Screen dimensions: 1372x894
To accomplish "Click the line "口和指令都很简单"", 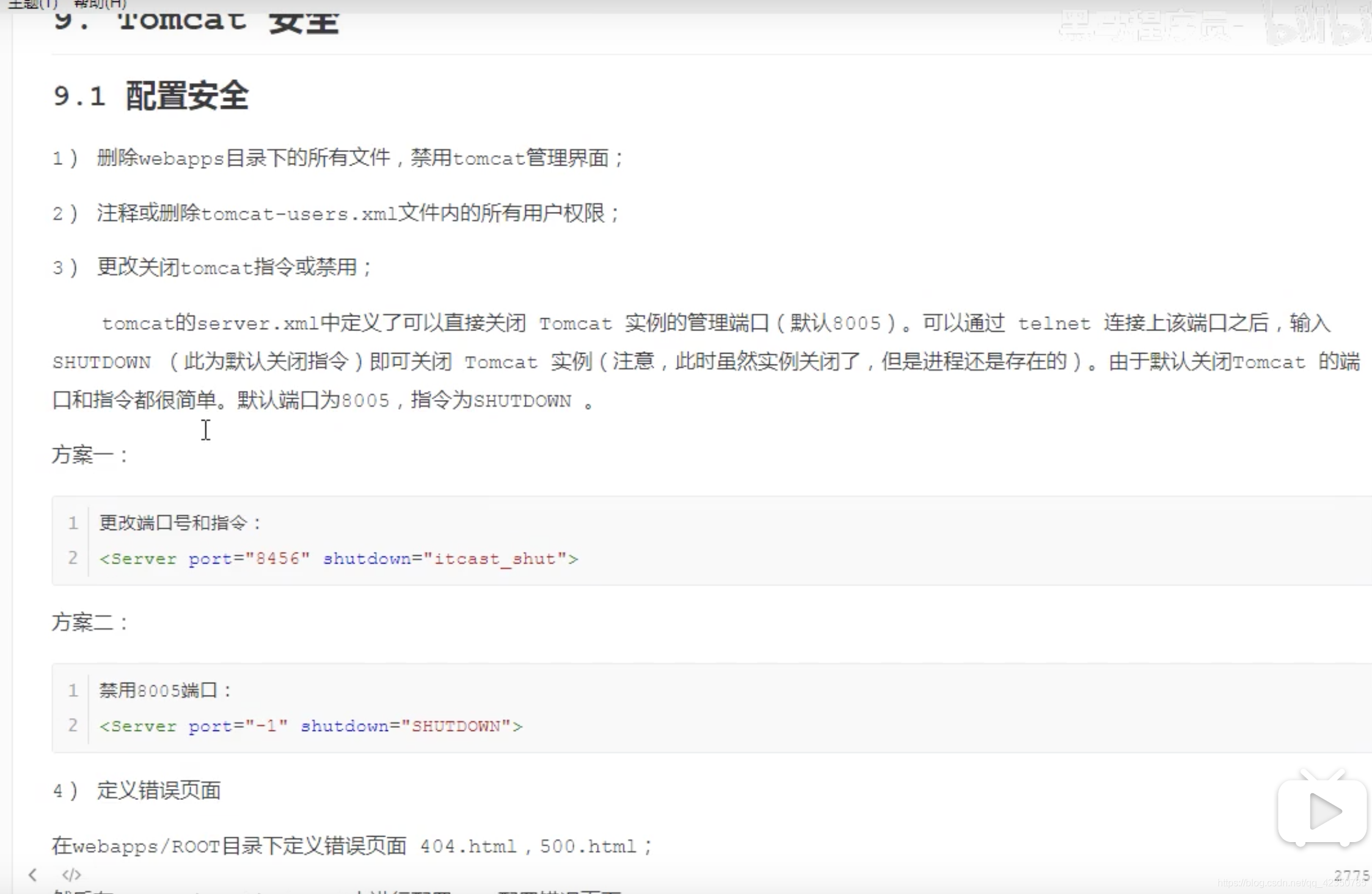I will (x=323, y=401).
